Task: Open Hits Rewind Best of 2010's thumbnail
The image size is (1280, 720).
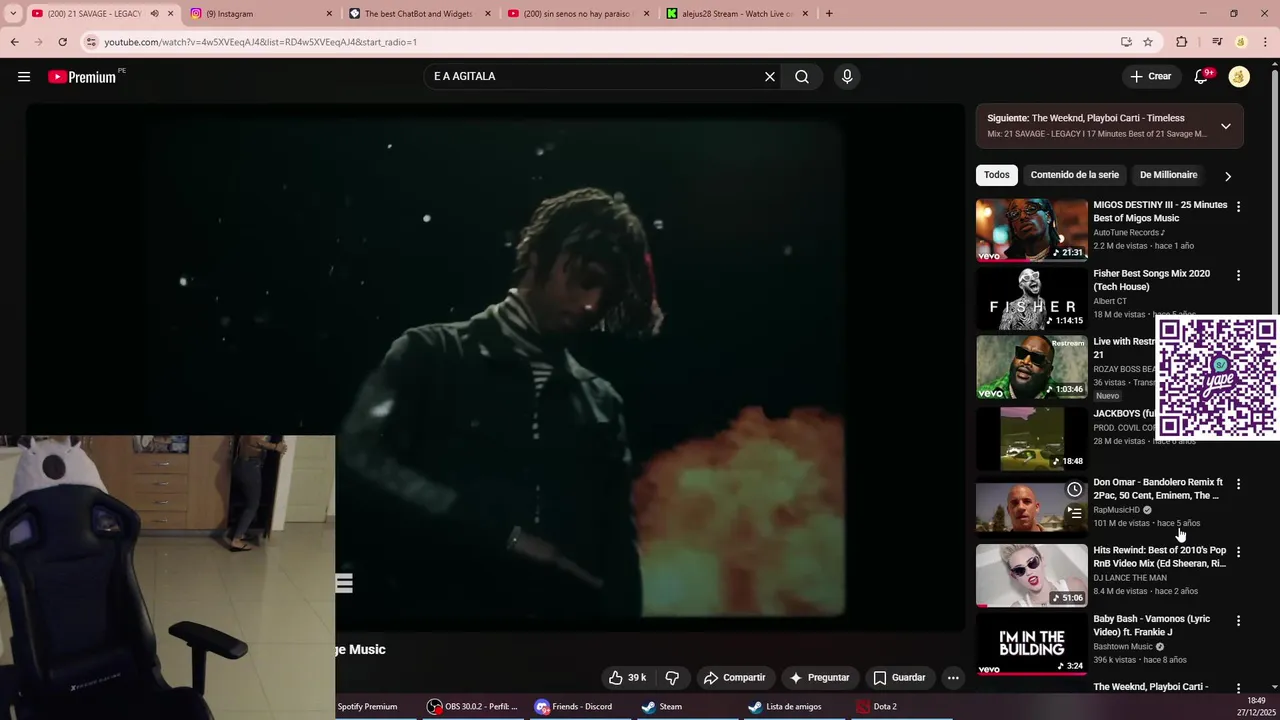Action: (1031, 575)
